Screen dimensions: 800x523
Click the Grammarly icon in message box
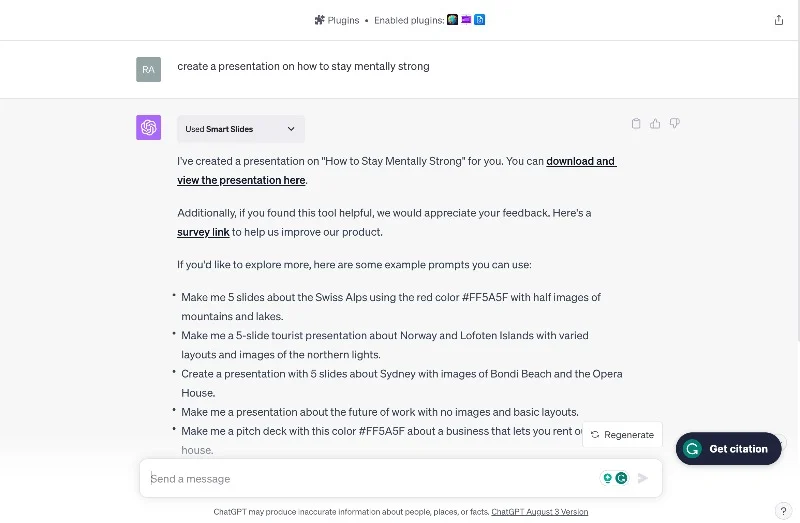coord(621,478)
